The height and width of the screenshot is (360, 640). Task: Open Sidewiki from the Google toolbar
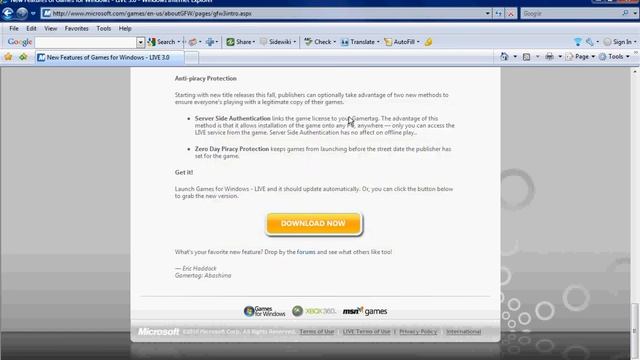click(x=276, y=42)
